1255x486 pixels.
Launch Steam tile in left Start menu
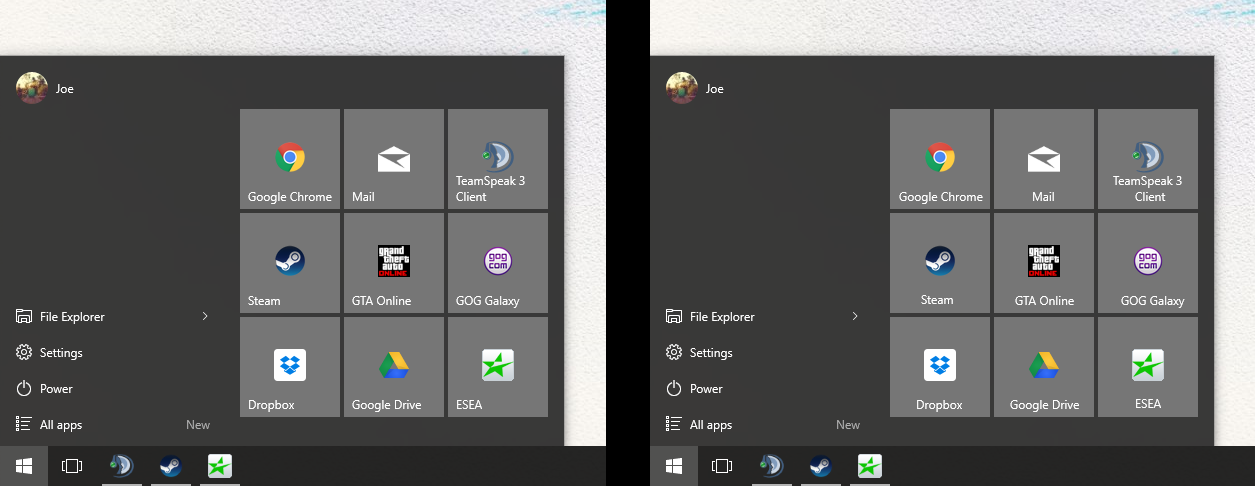click(290, 263)
